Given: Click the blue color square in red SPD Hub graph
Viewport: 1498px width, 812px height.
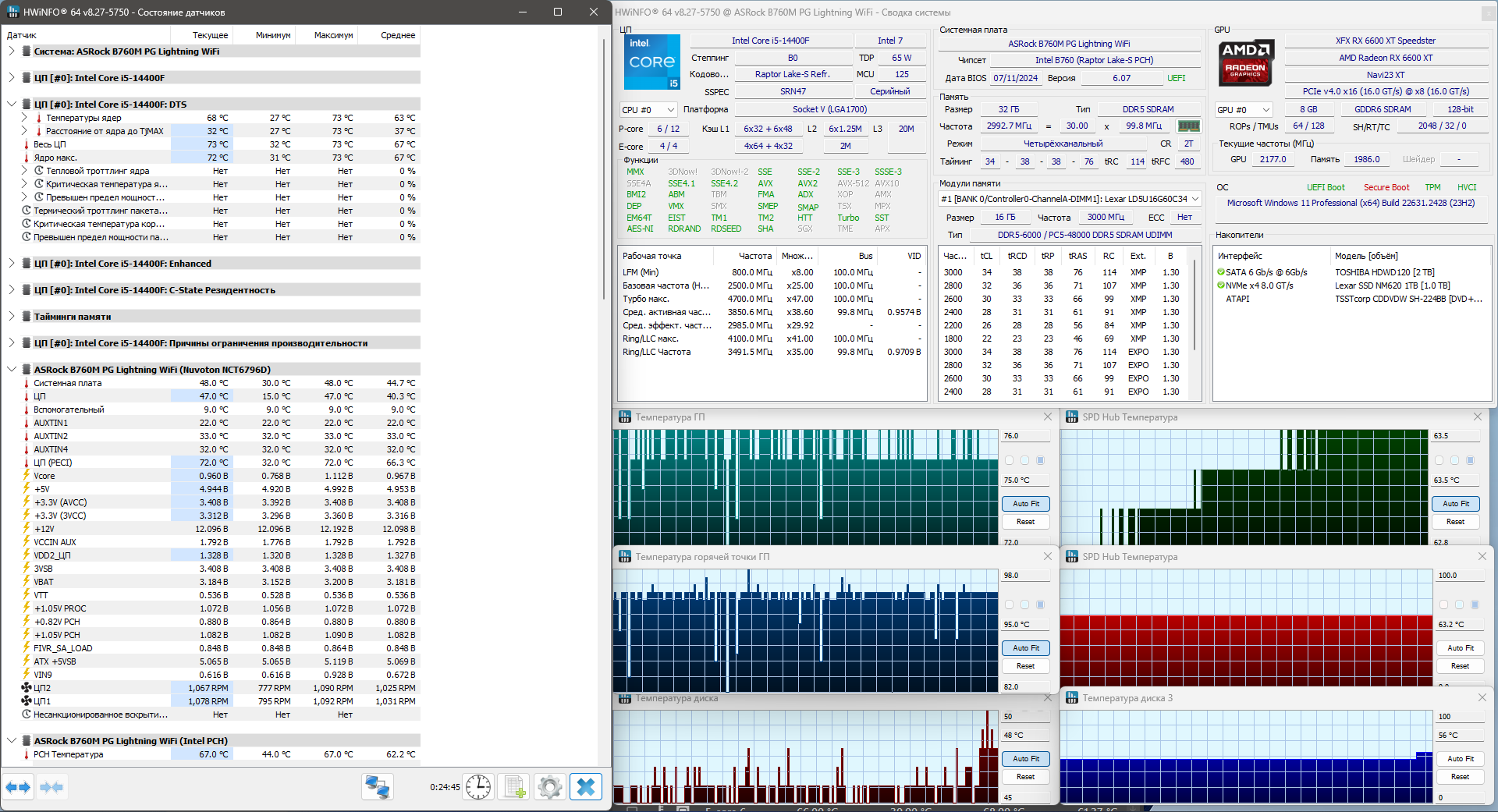Looking at the screenshot, I should click(1475, 605).
